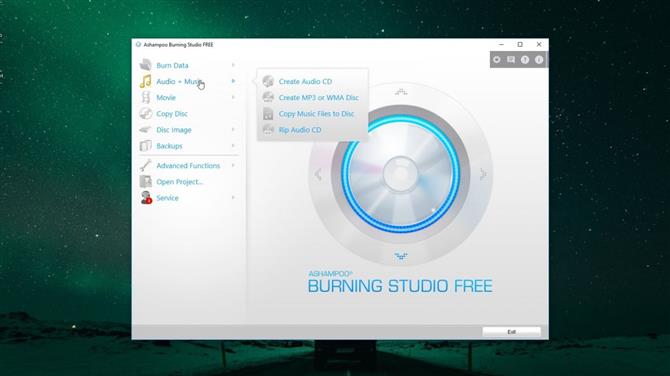Open the Open Project... entry
This screenshot has height=376, width=670.
click(x=179, y=182)
